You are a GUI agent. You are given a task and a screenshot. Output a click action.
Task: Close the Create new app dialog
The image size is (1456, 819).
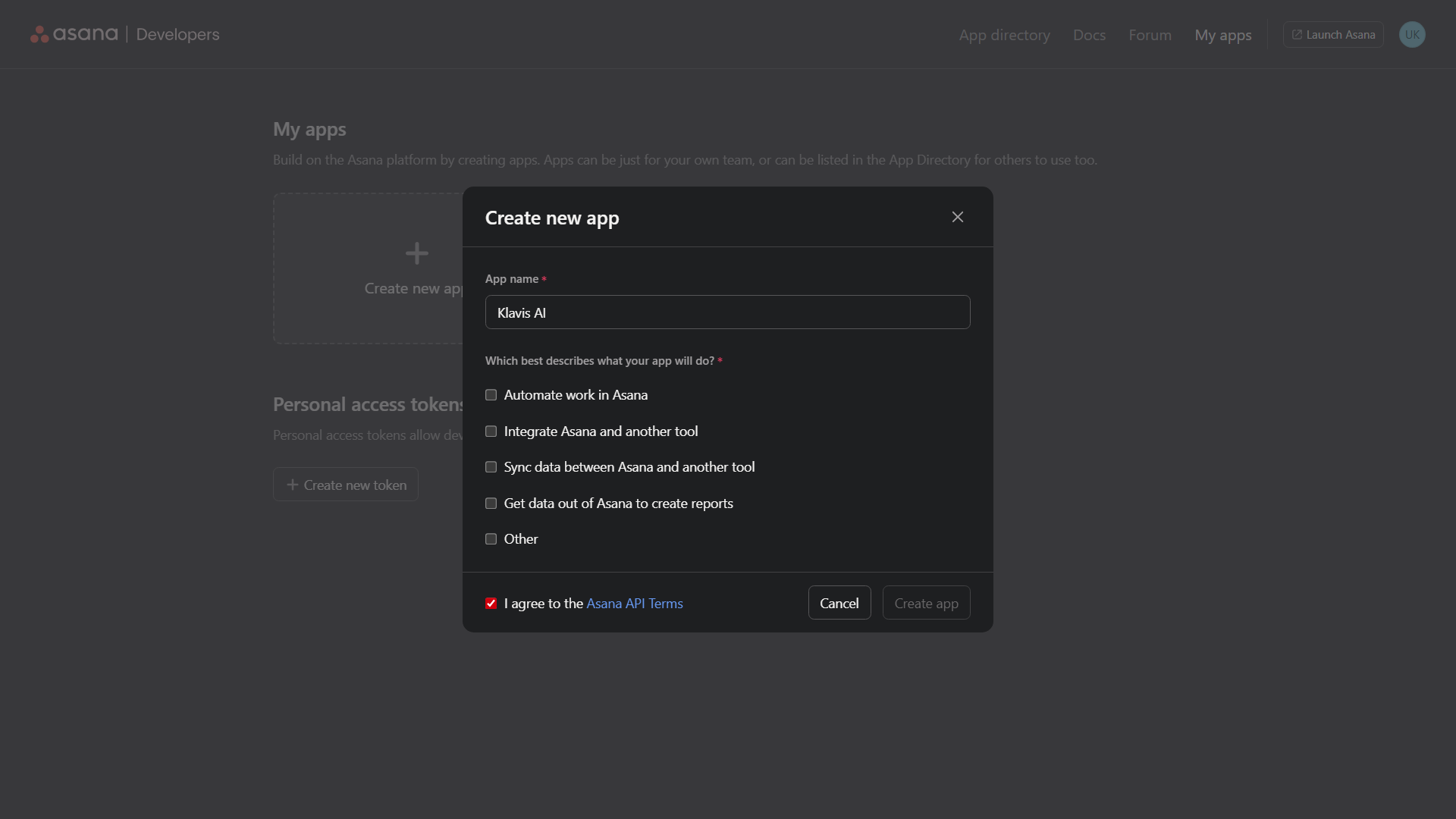(958, 217)
